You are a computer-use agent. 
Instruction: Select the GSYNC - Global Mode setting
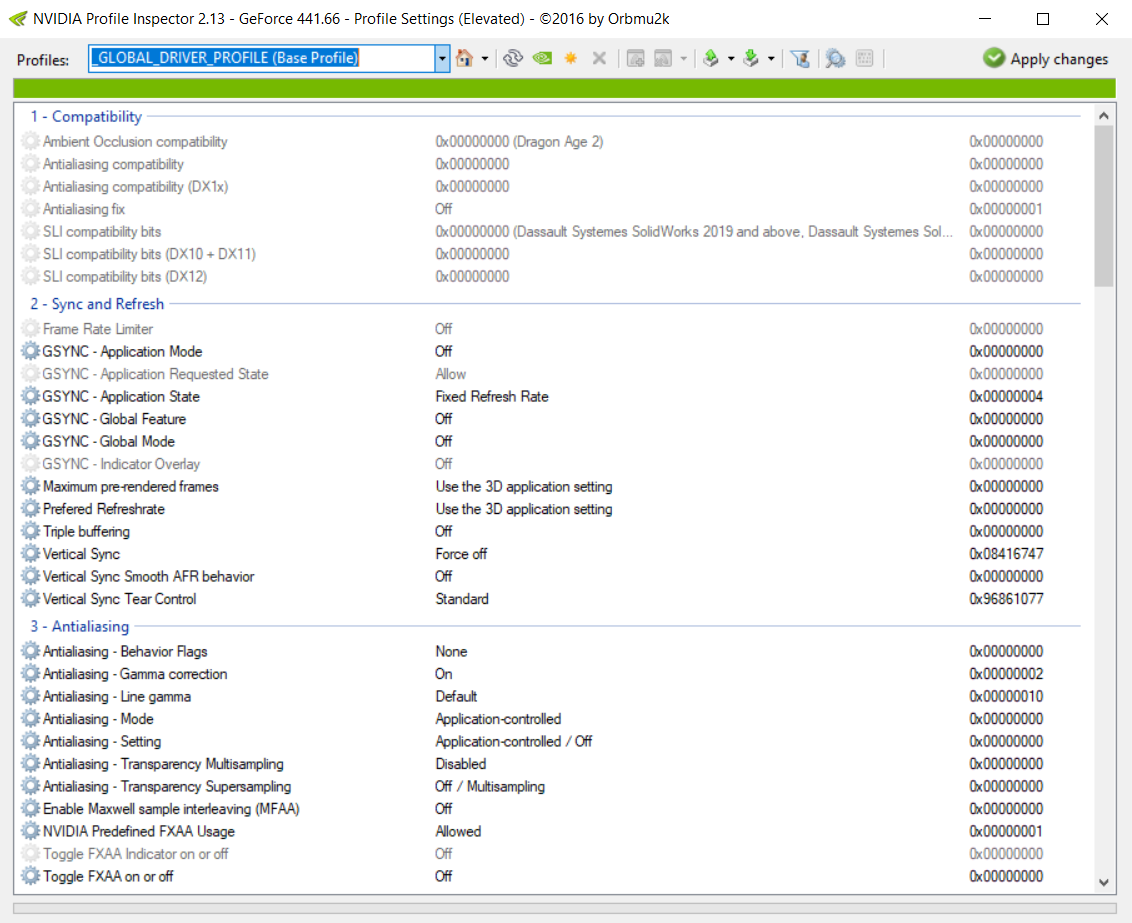[x=108, y=442]
